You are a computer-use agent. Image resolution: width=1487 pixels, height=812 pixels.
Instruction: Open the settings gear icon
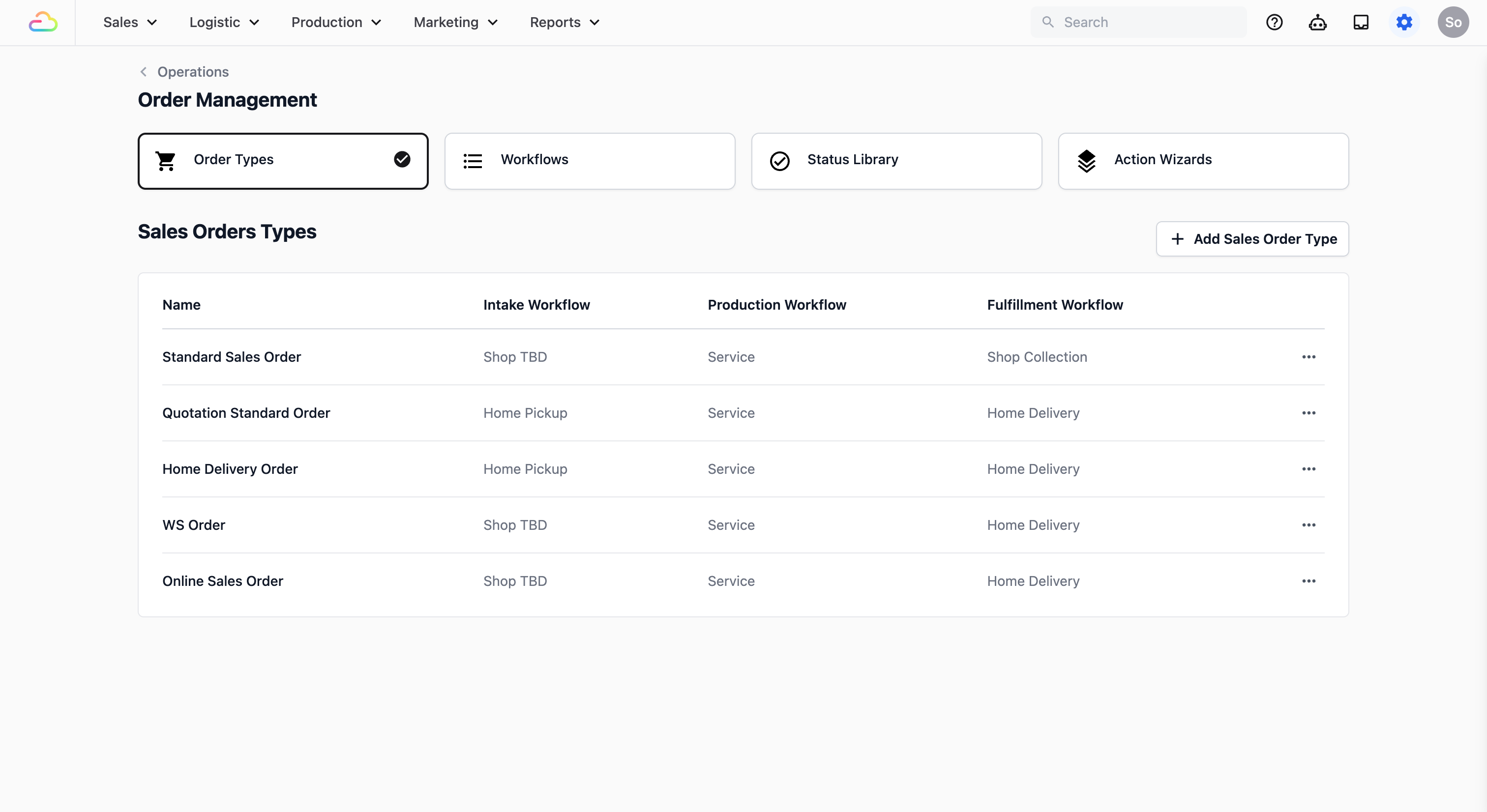1404,23
